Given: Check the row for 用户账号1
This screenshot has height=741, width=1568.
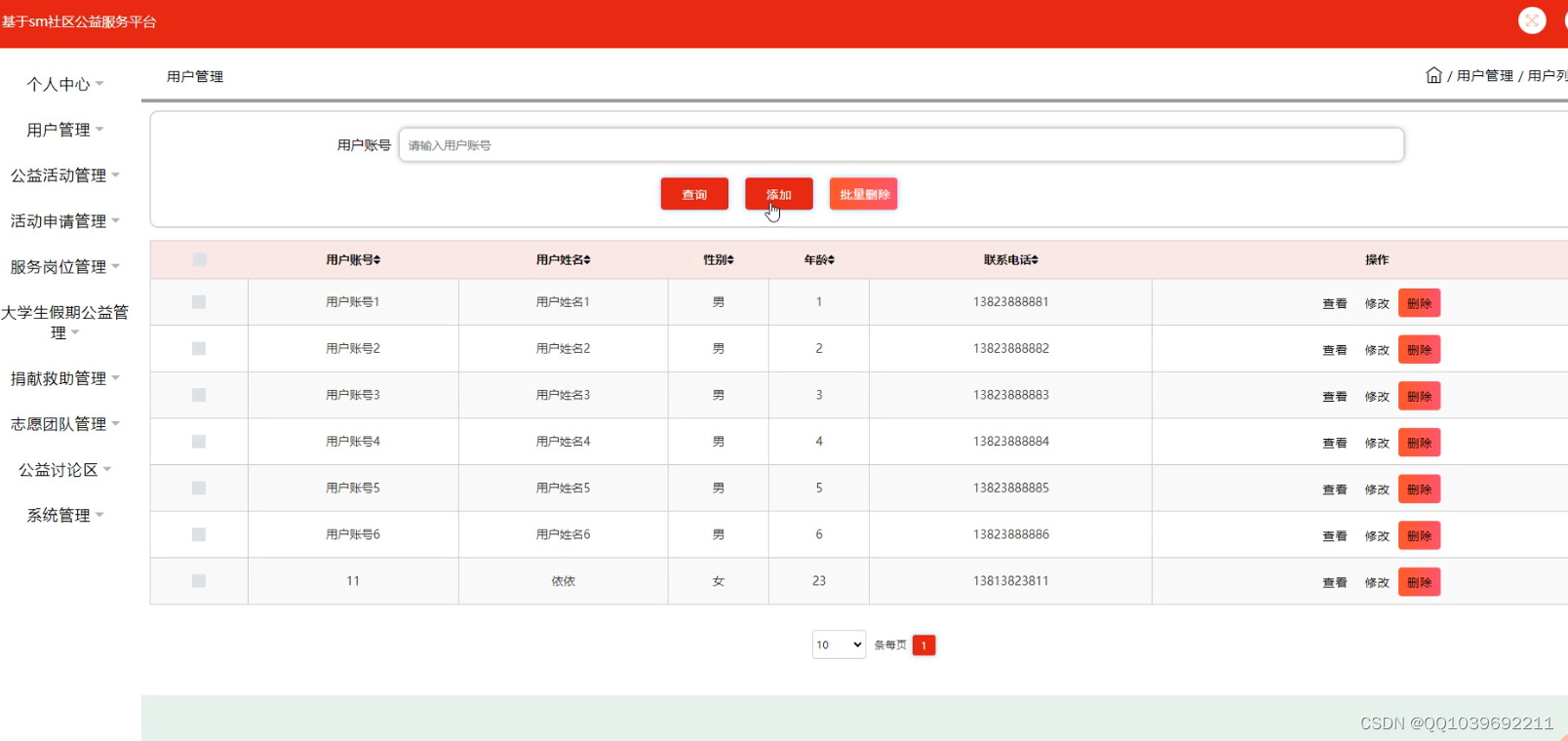Looking at the screenshot, I should [199, 302].
